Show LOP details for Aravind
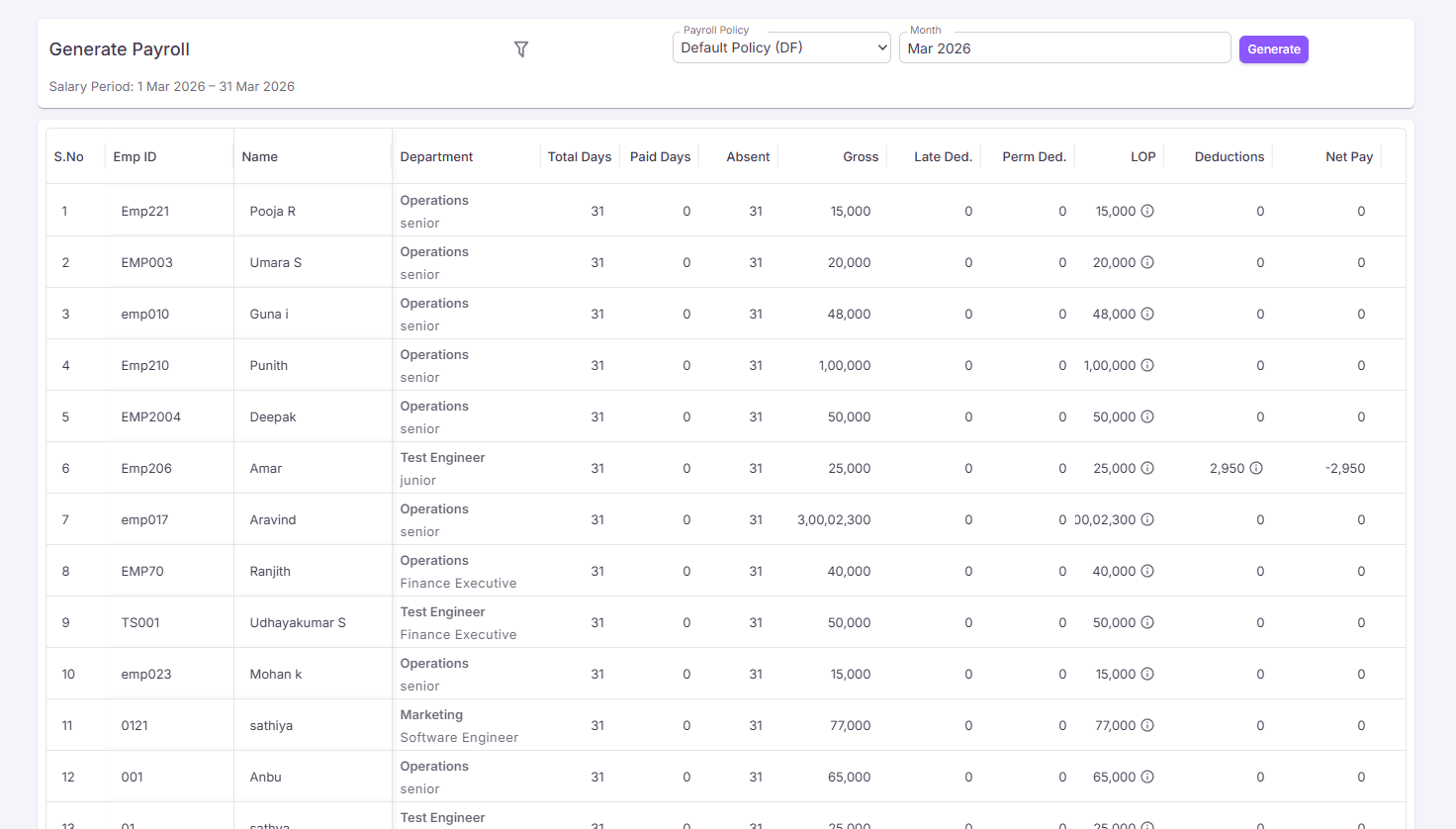The width and height of the screenshot is (1456, 829). point(1147,519)
